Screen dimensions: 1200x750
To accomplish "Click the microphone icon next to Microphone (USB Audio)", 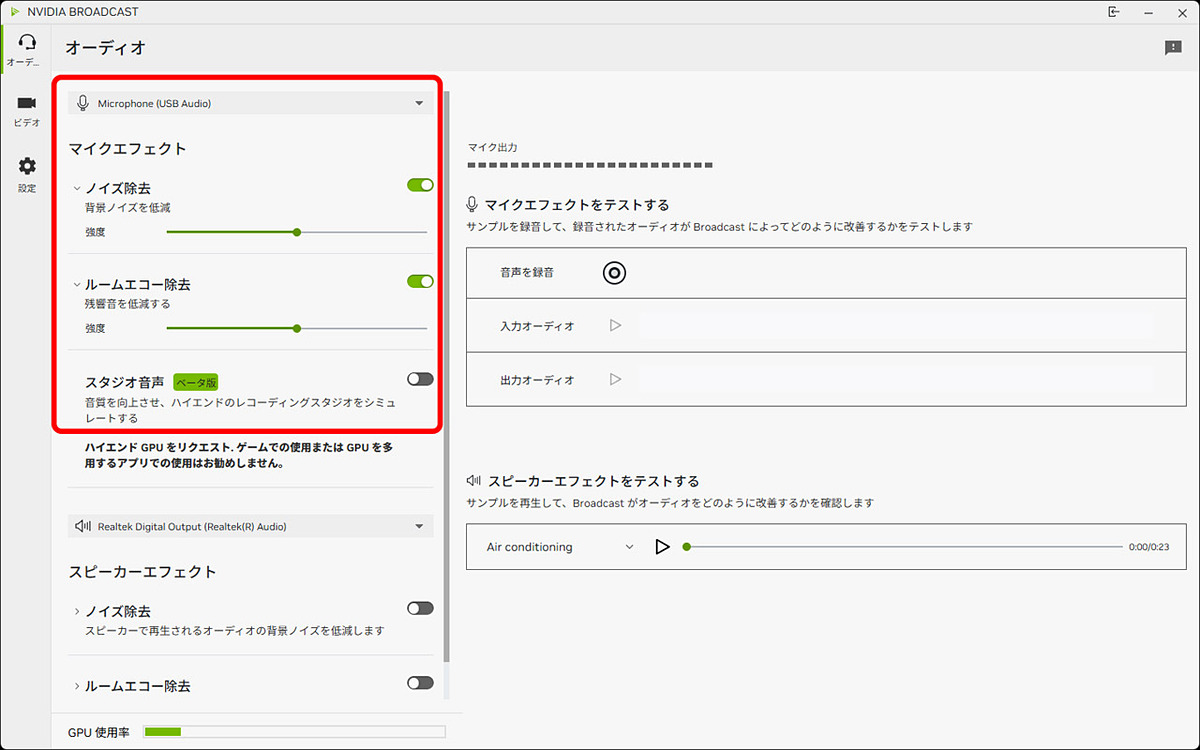I will coord(83,102).
